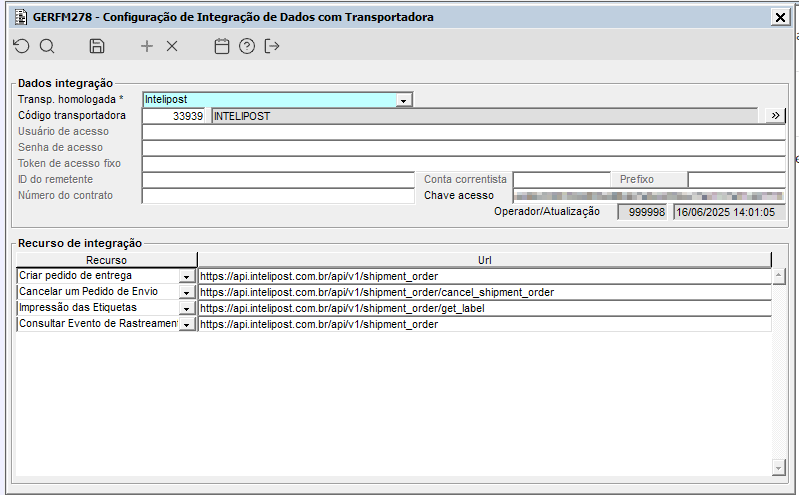Click the Intelipost combo box field

(270, 100)
